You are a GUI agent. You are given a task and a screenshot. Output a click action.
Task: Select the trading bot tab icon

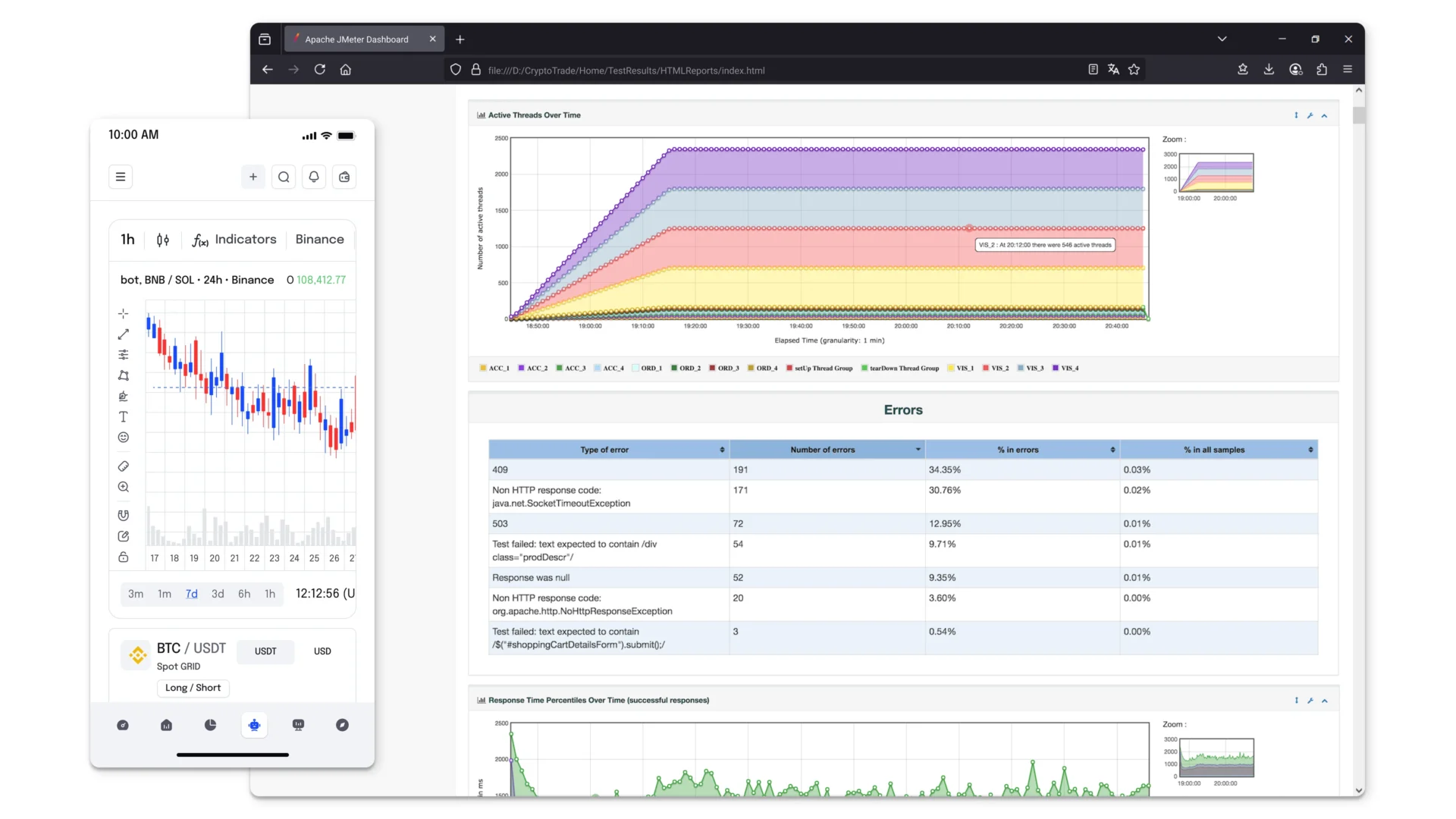(254, 725)
